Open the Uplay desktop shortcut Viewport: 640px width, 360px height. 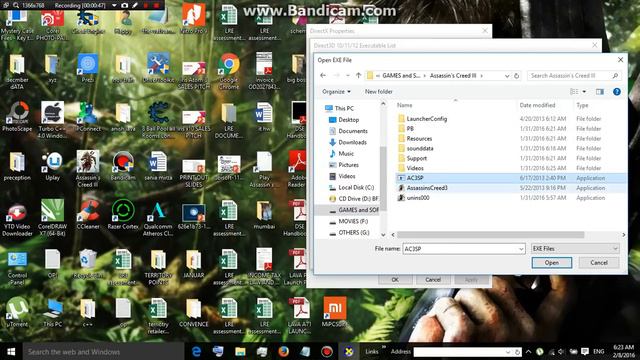(52, 167)
